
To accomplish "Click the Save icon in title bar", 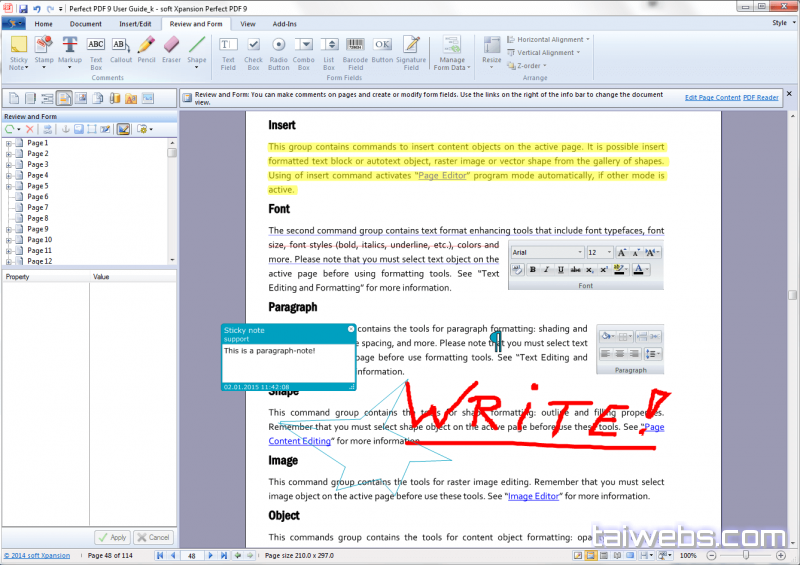I will click(22, 8).
